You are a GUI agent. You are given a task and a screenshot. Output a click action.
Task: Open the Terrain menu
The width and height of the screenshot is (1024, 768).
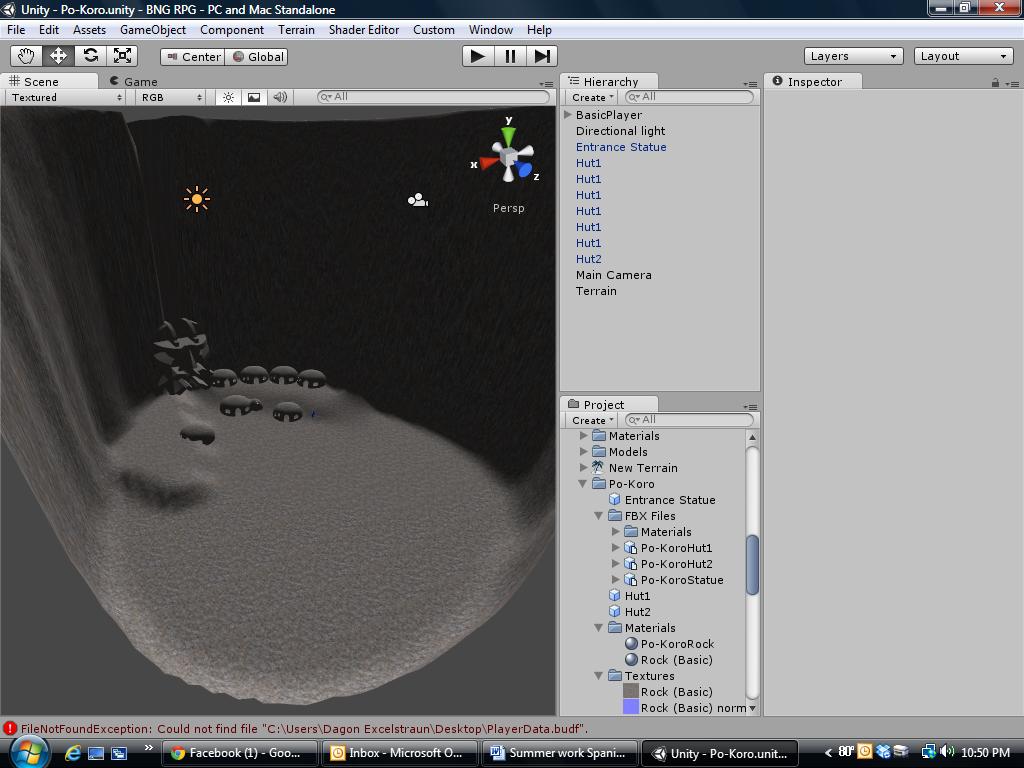296,30
